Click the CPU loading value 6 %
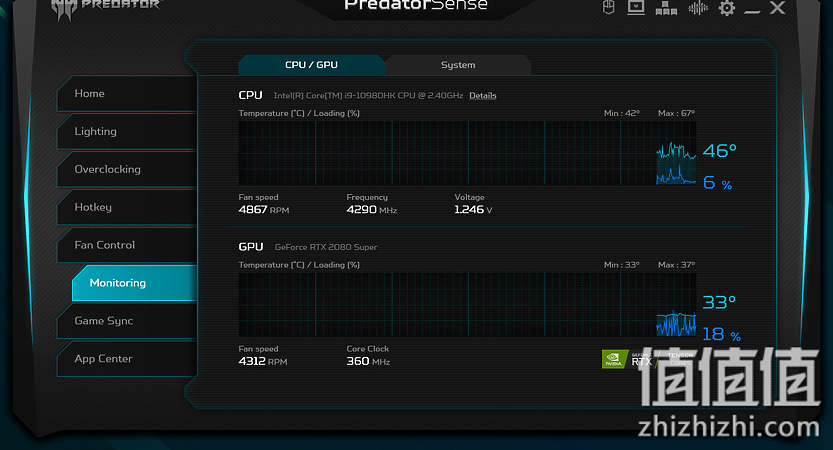Screen dimensions: 833x450 pos(717,183)
